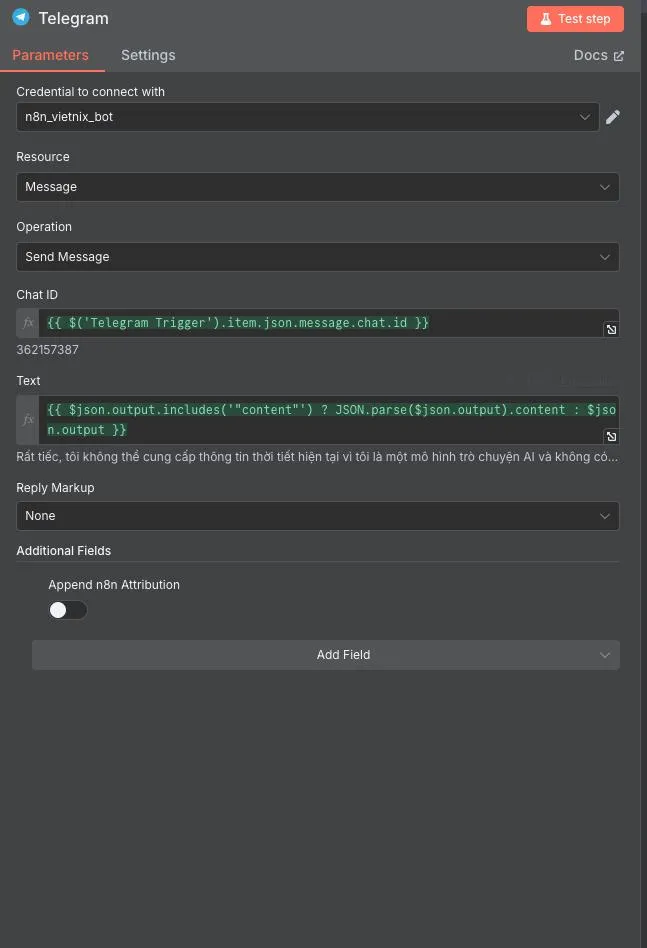Viewport: 647px width, 948px height.
Task: Click the Test step button
Action: (x=575, y=19)
